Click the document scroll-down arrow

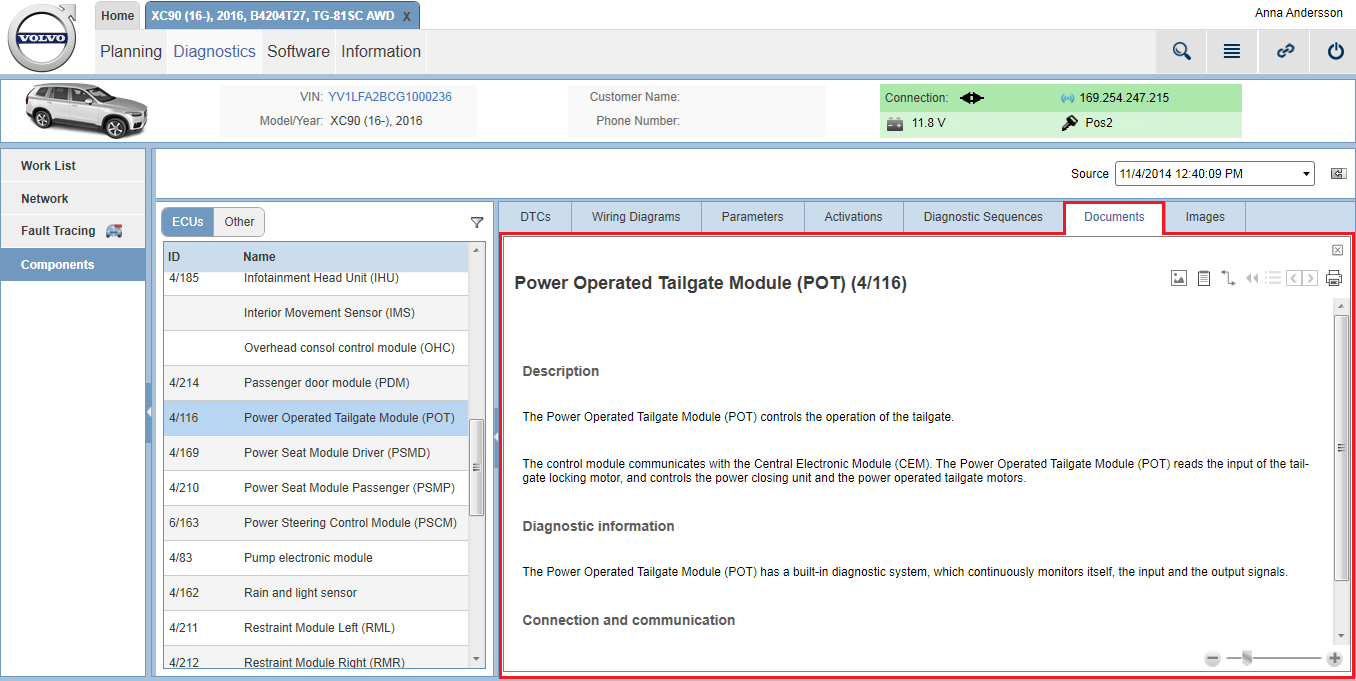(1341, 636)
